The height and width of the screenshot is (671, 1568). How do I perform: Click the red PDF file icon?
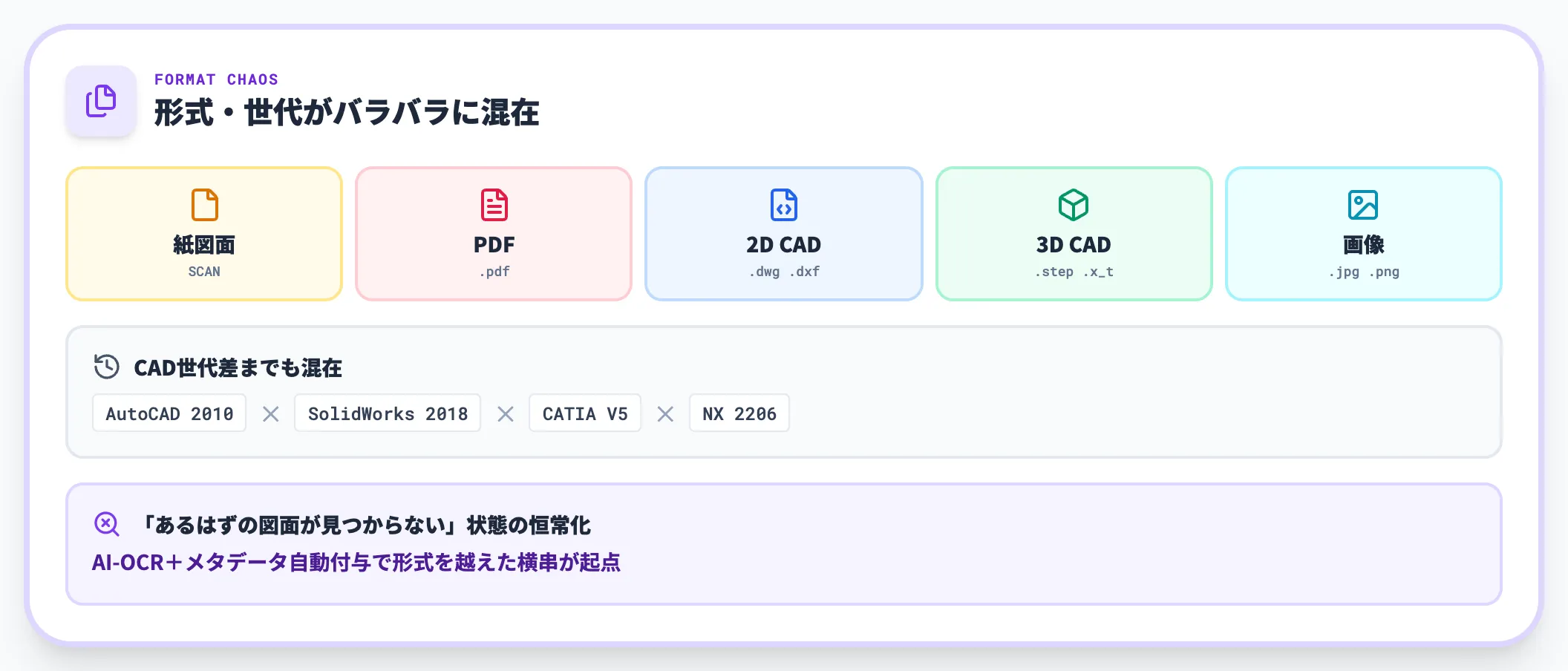pyautogui.click(x=493, y=205)
